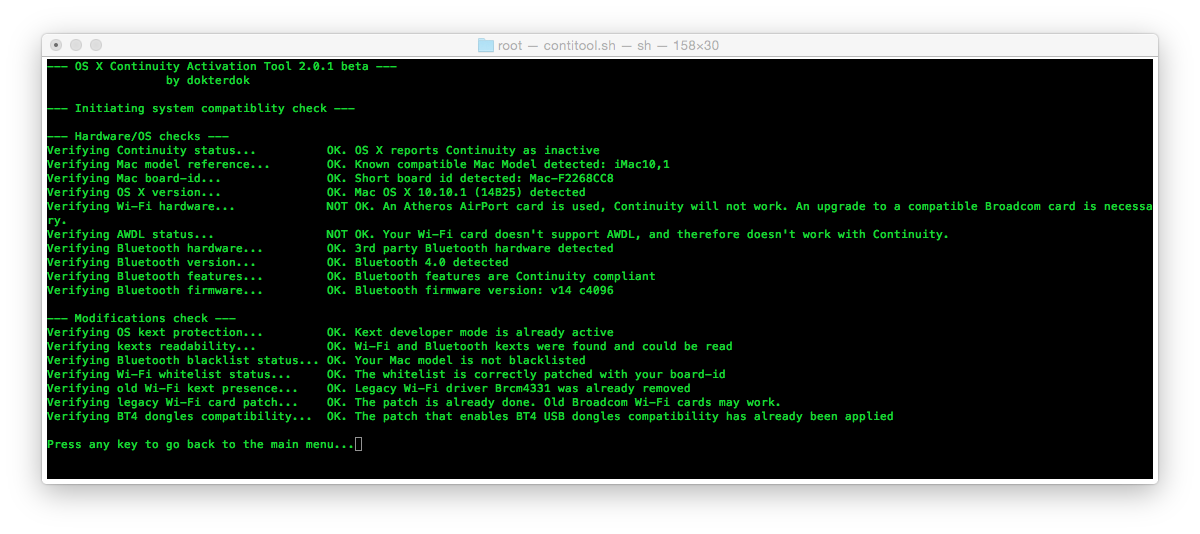Click 'Verifying old Wi-Fi kext presence...' text
The width and height of the screenshot is (1200, 534).
[173, 388]
